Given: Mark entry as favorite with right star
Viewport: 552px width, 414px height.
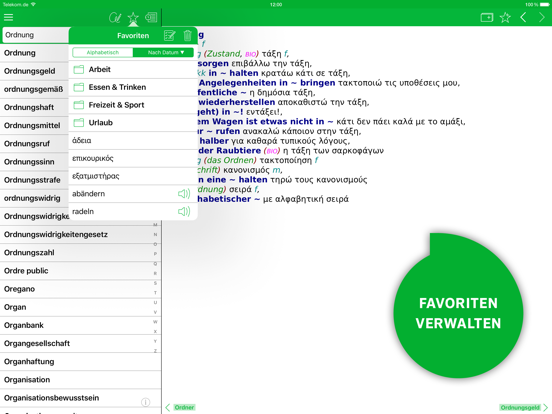Looking at the screenshot, I should click(505, 17).
